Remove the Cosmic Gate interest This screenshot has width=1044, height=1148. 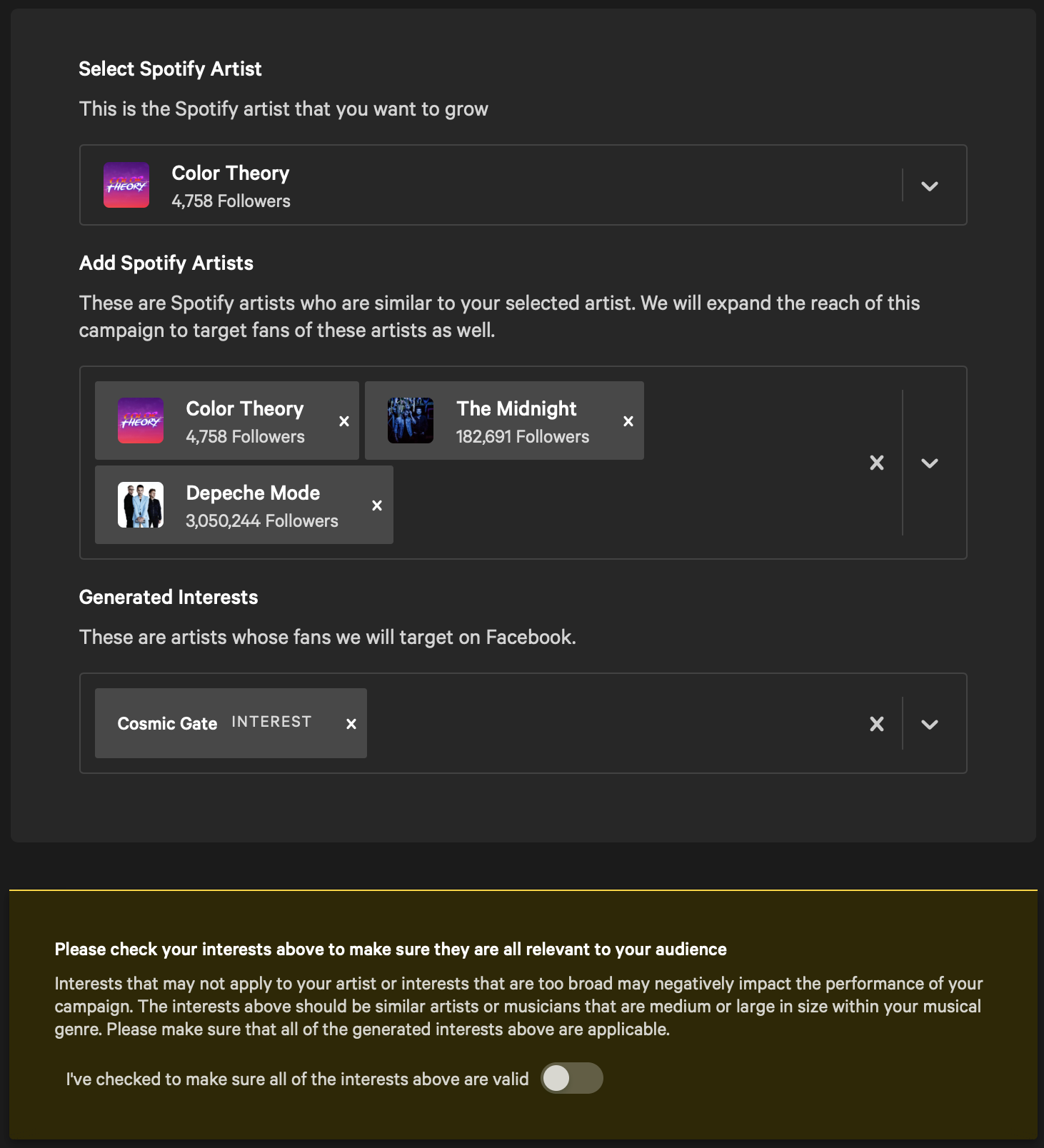(x=351, y=724)
